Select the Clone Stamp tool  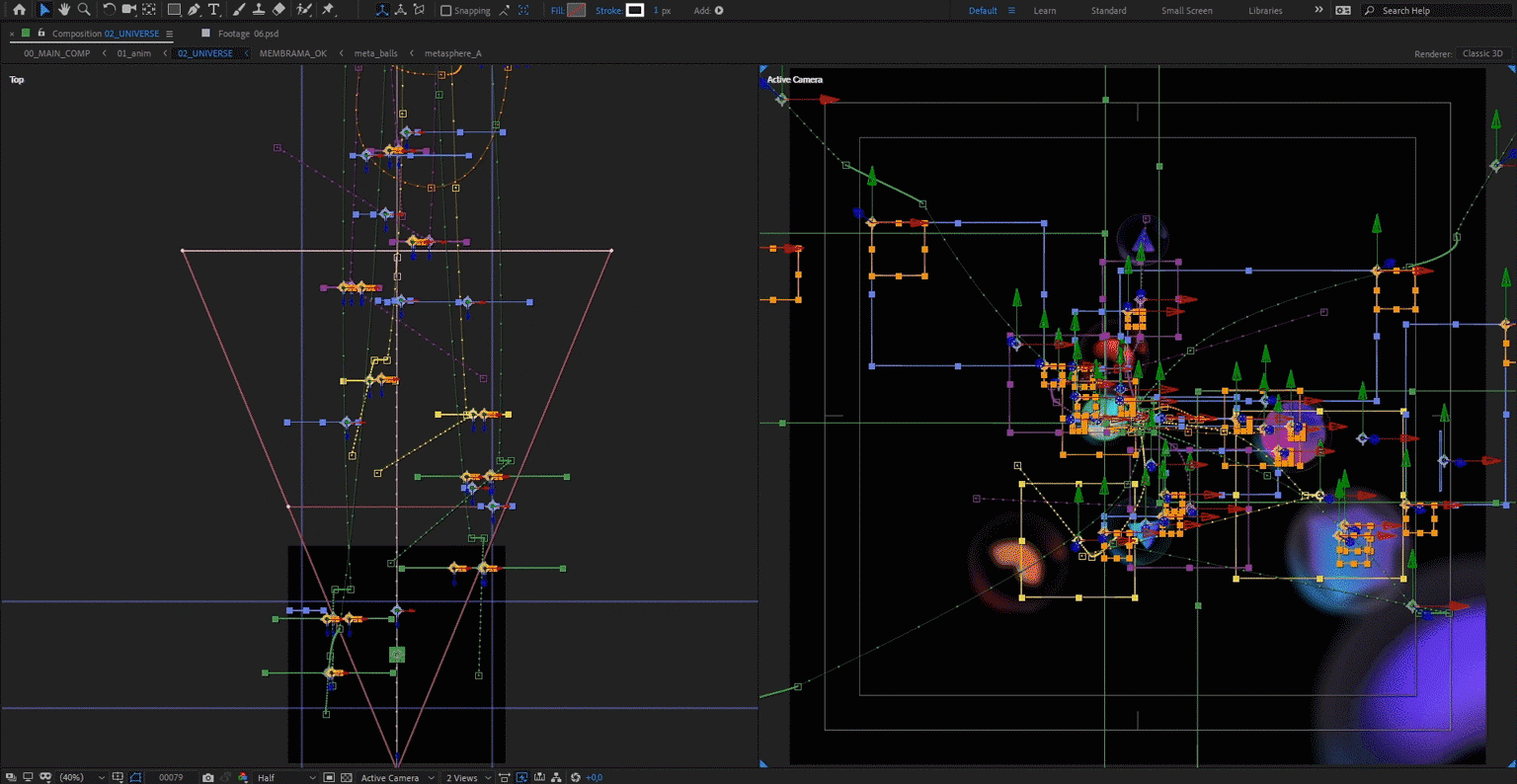click(x=258, y=10)
